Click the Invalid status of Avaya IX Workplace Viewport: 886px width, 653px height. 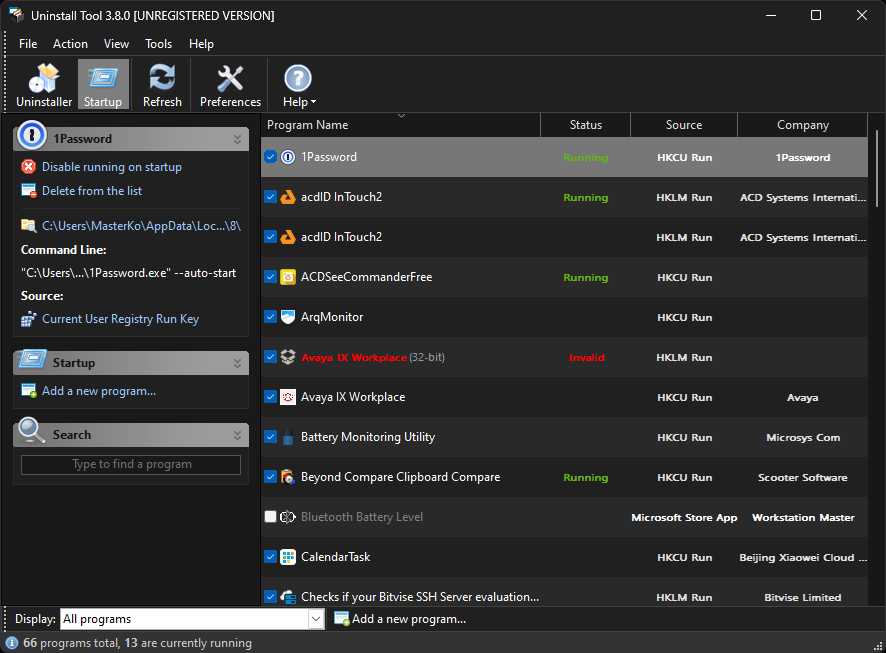pos(587,358)
